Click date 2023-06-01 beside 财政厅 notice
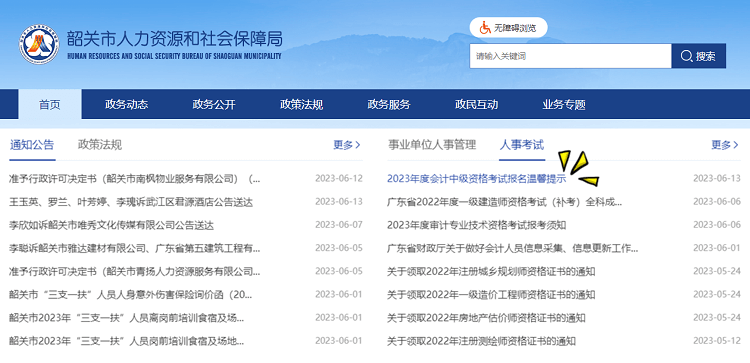The height and width of the screenshot is (363, 750). (717, 248)
